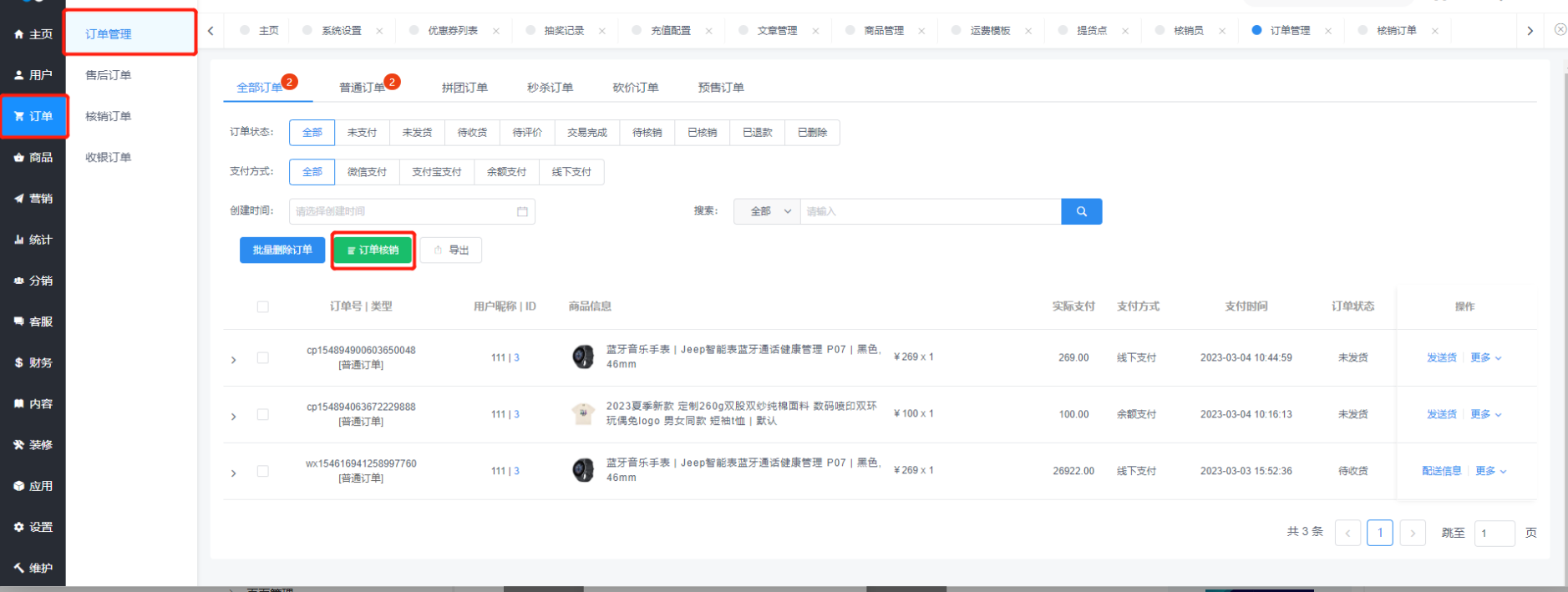
Task: Open 设置 settings gear in sidebar
Action: pos(19,527)
